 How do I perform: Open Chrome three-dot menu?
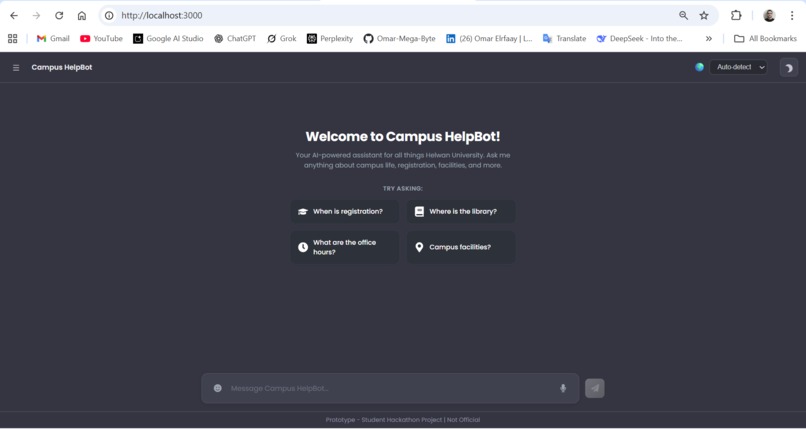pos(792,15)
